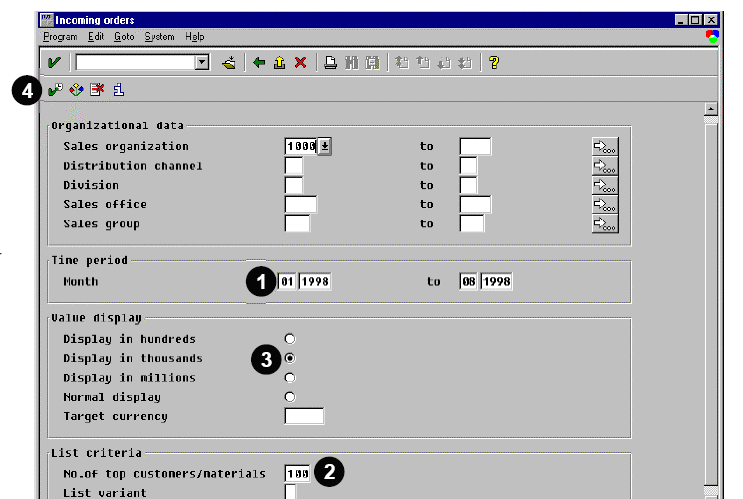Open multiple selection for Sales organization
Screen dimensions: 743x499
pyautogui.click(x=605, y=146)
